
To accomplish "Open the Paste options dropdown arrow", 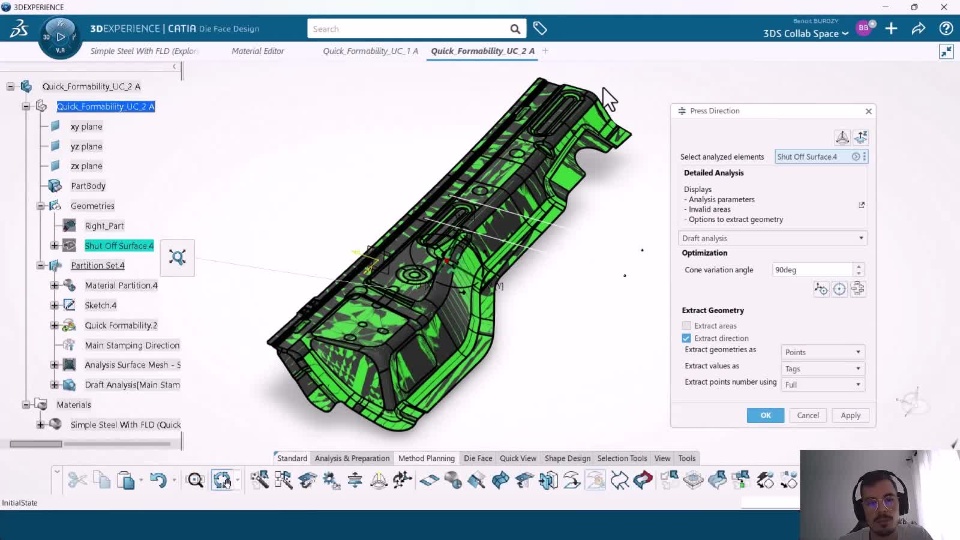I will (x=141, y=481).
